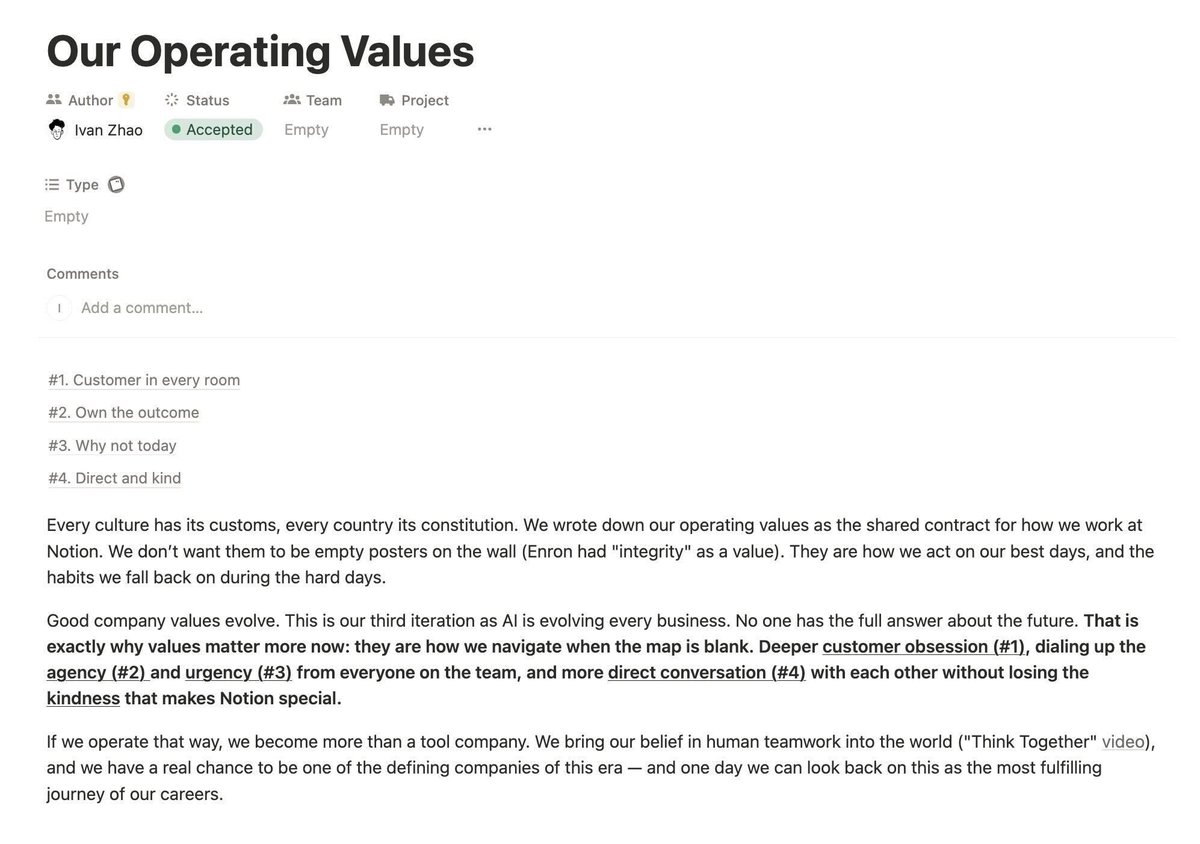Open the empty Project property value

point(402,130)
